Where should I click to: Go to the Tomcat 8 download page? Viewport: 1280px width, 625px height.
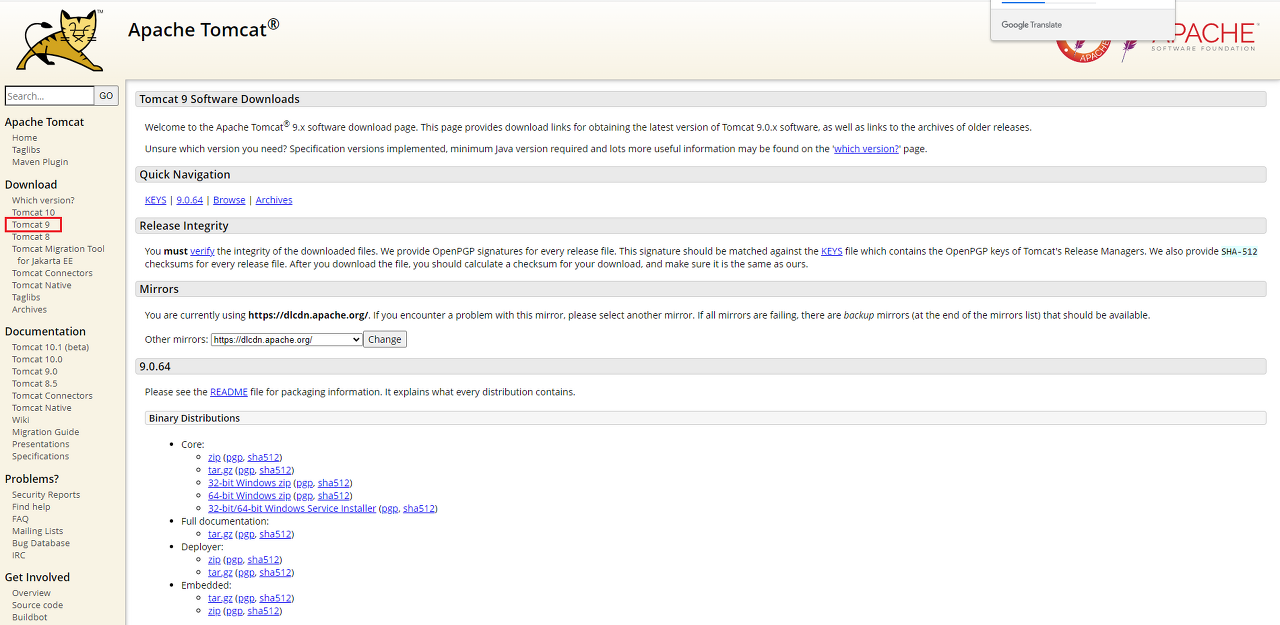click(x=31, y=237)
